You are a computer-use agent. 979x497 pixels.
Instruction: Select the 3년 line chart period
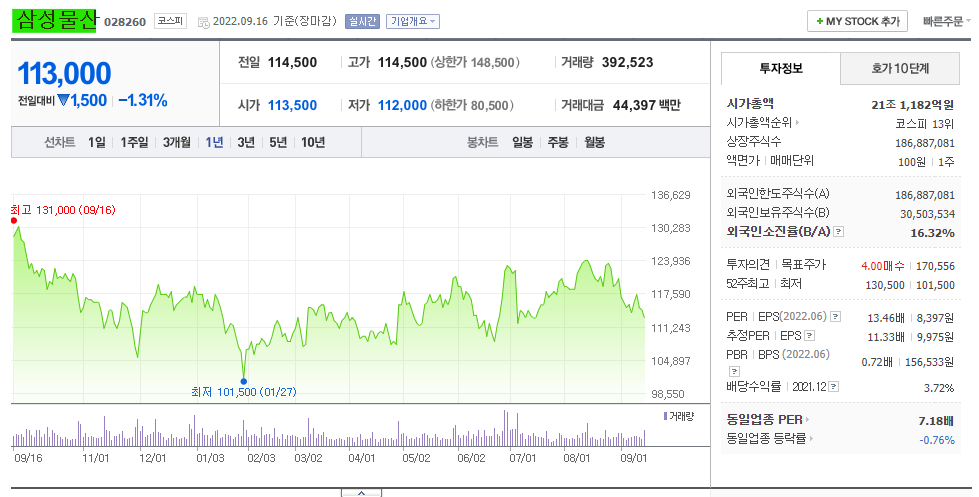click(246, 142)
